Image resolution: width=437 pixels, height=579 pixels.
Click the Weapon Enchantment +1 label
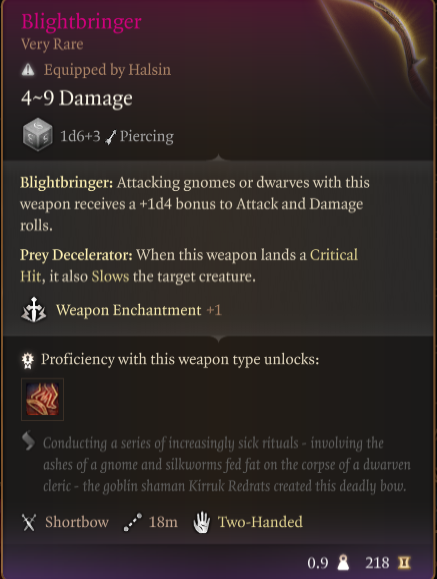pos(139,310)
